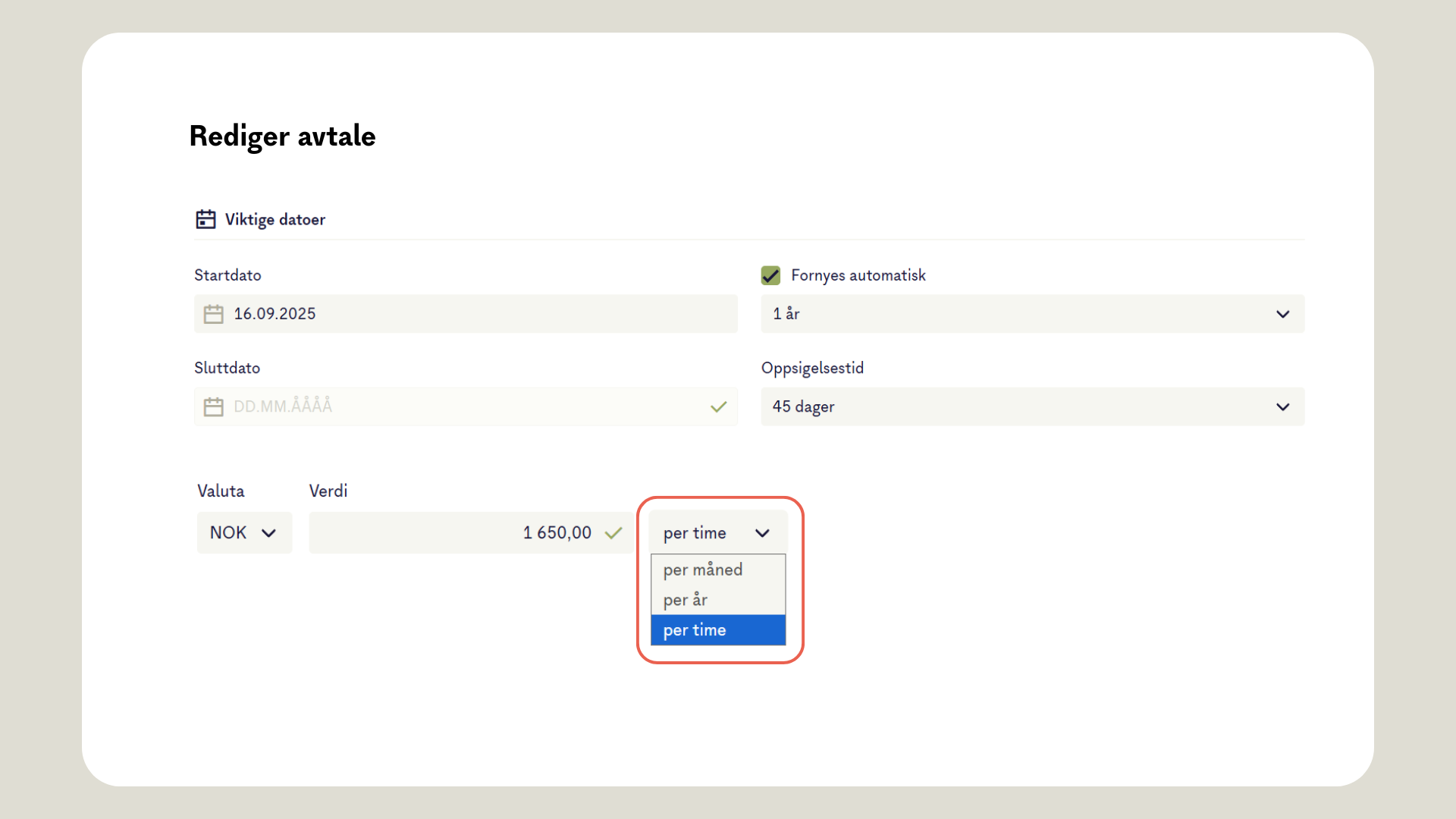The width and height of the screenshot is (1456, 819).
Task: Click the Sluttdato DD.MM.ÅÅÅÅ input
Action: (x=455, y=406)
